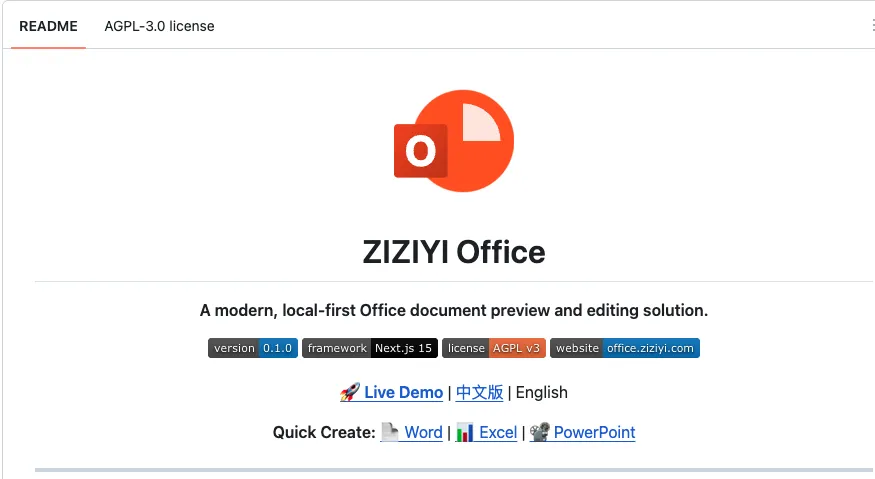The image size is (875, 479).
Task: Click the 'English' language label
Action: point(541,392)
